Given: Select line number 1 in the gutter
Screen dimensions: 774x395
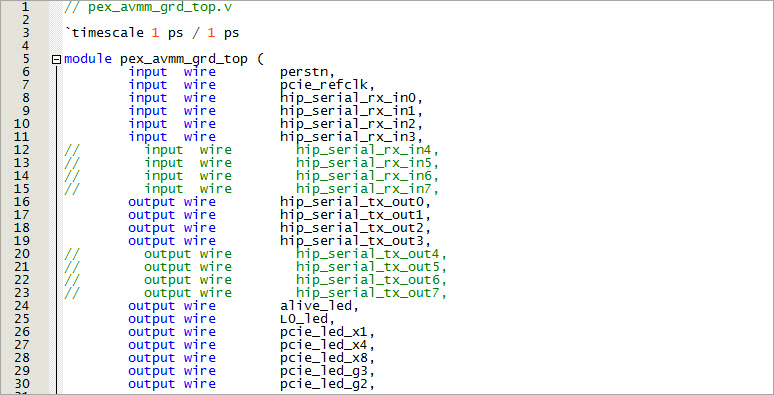Looking at the screenshot, I should tap(26, 7).
